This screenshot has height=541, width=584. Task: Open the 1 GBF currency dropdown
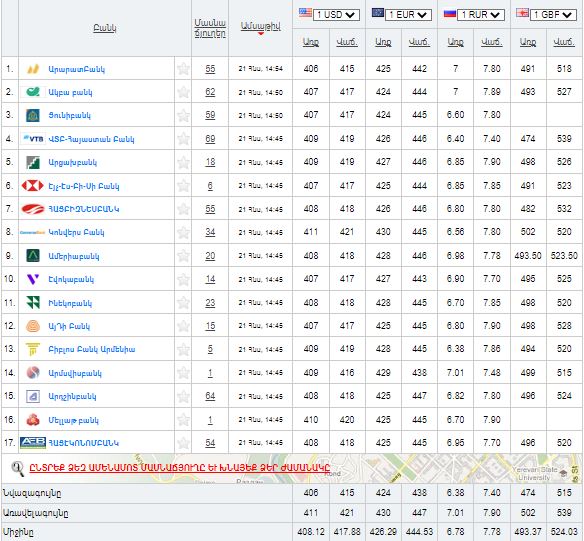coord(553,15)
